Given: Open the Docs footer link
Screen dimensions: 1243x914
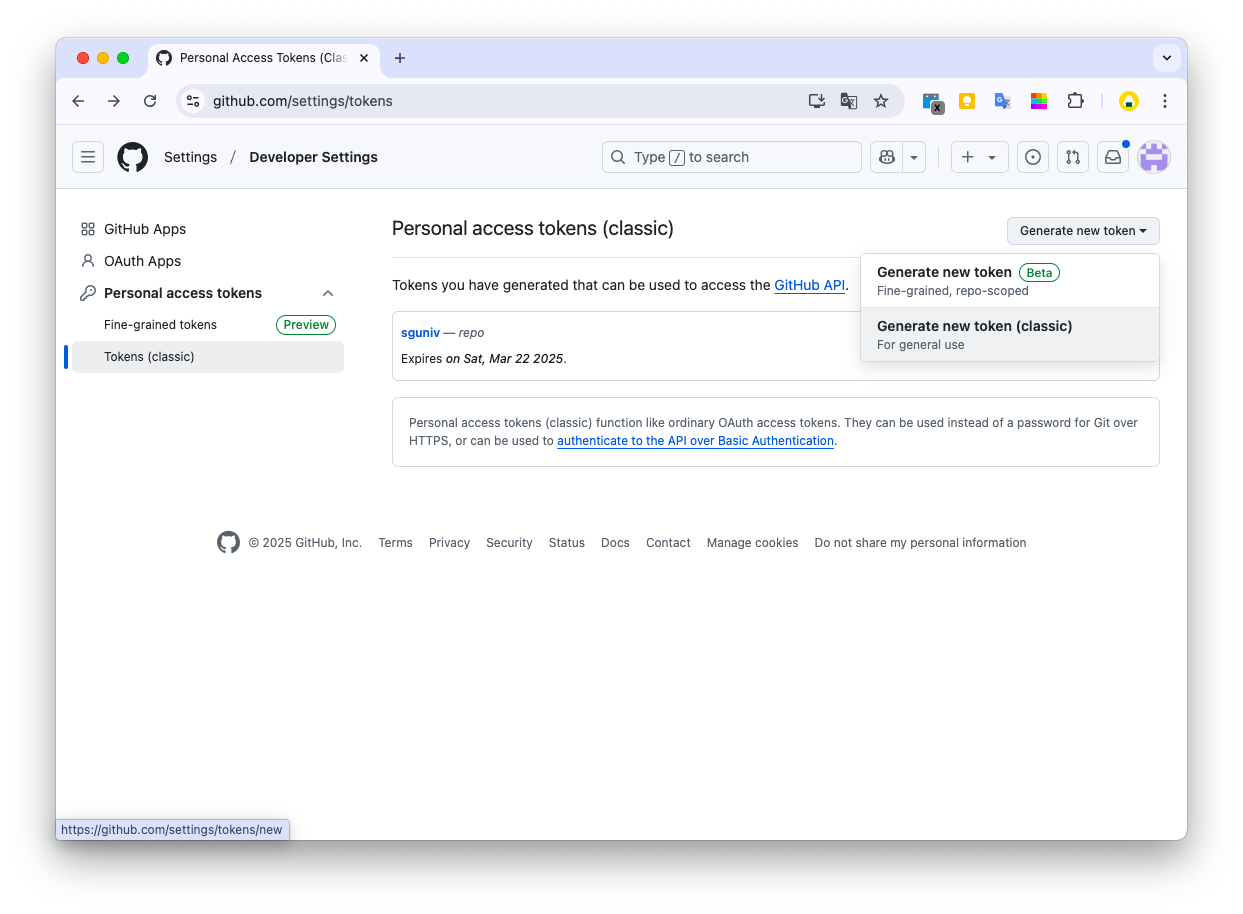Looking at the screenshot, I should tap(615, 543).
